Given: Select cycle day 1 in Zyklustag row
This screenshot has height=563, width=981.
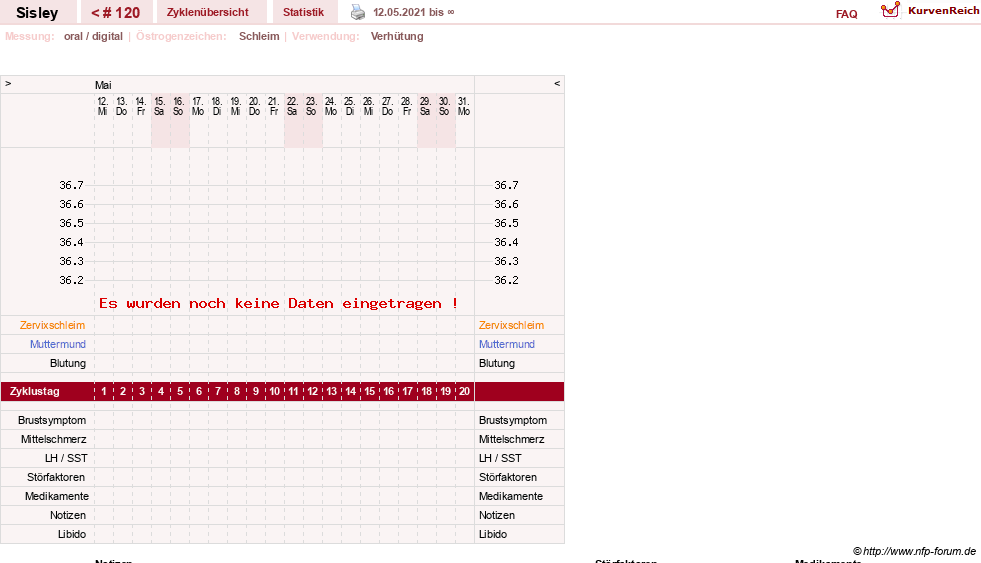Looking at the screenshot, I should pos(104,391).
